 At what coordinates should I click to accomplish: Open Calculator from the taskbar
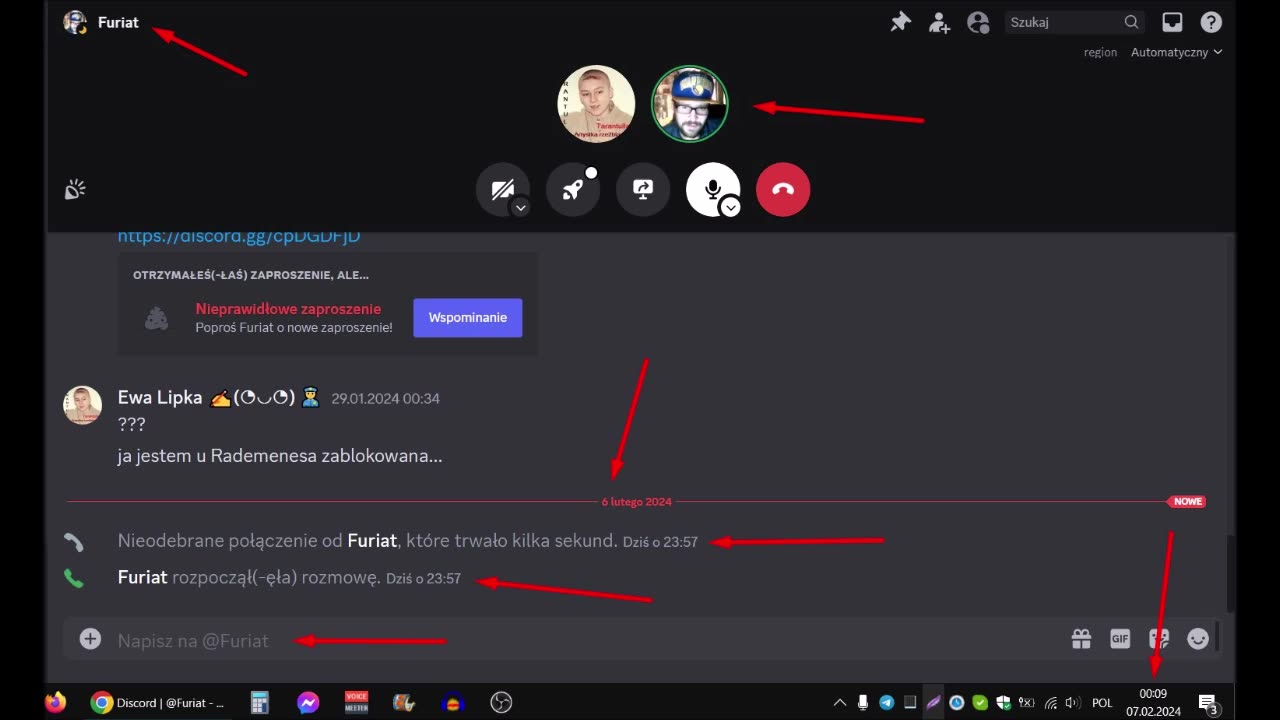[260, 703]
